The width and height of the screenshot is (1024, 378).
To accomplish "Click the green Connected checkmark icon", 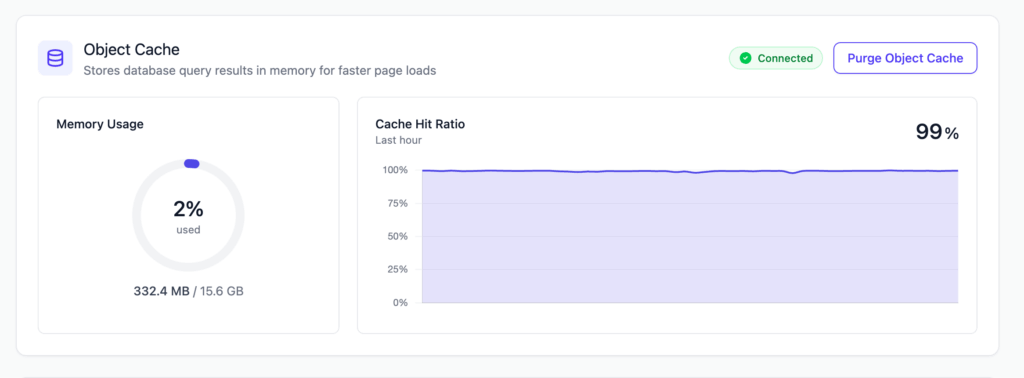I will (x=745, y=58).
